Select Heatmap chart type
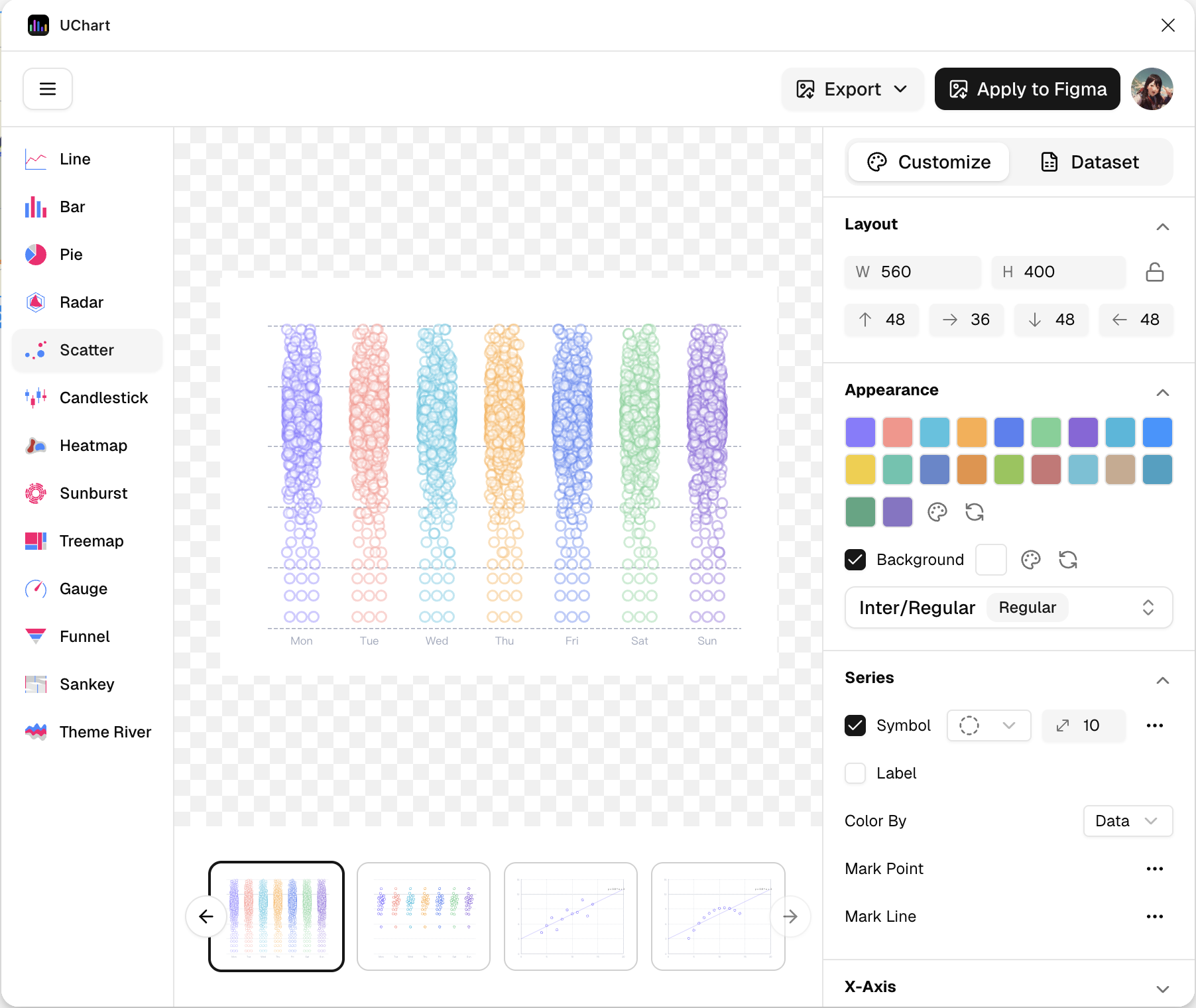Viewport: 1196px width, 1008px height. (x=93, y=446)
